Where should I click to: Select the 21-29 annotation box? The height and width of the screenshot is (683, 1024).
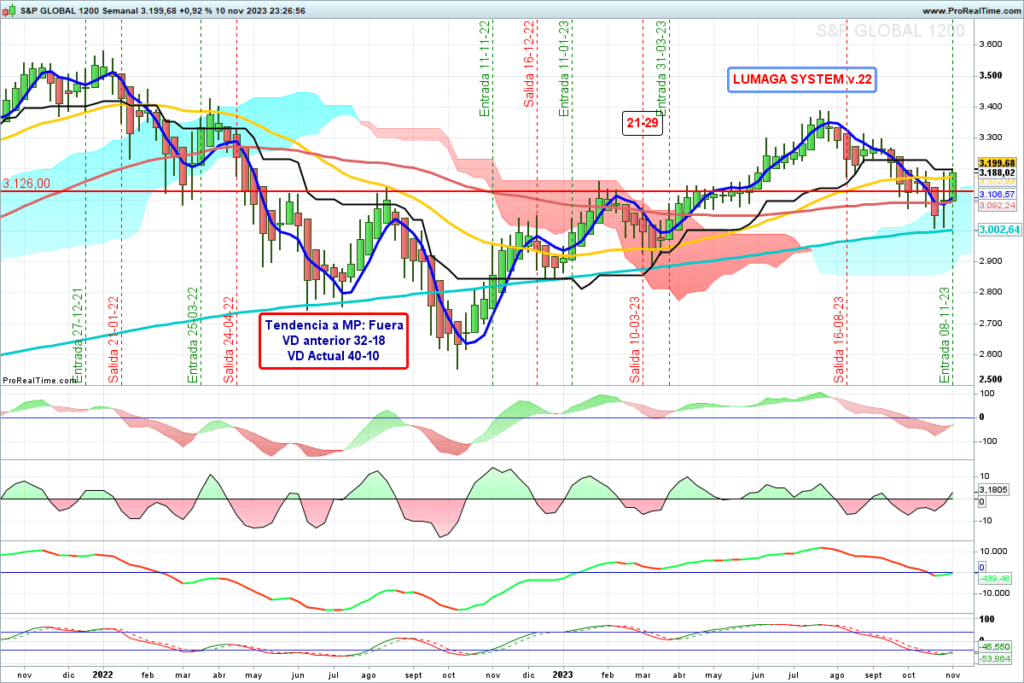click(643, 123)
